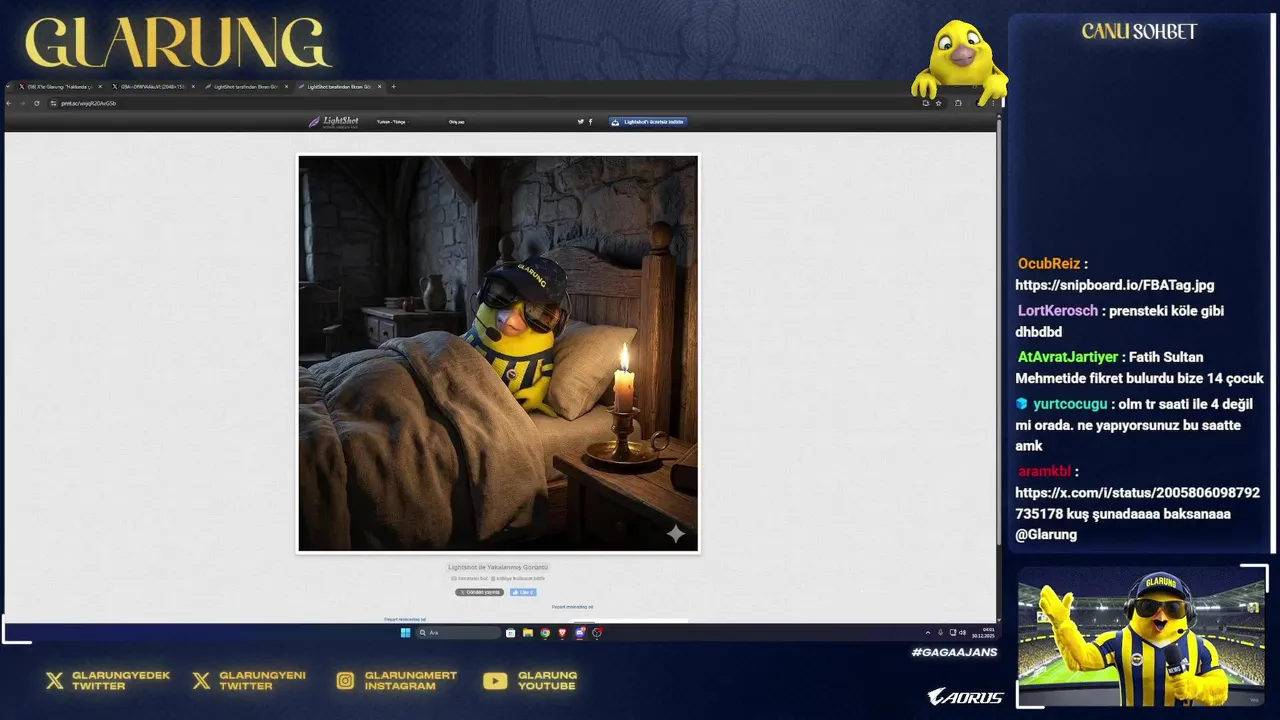Click the Facebook Like button

[523, 592]
